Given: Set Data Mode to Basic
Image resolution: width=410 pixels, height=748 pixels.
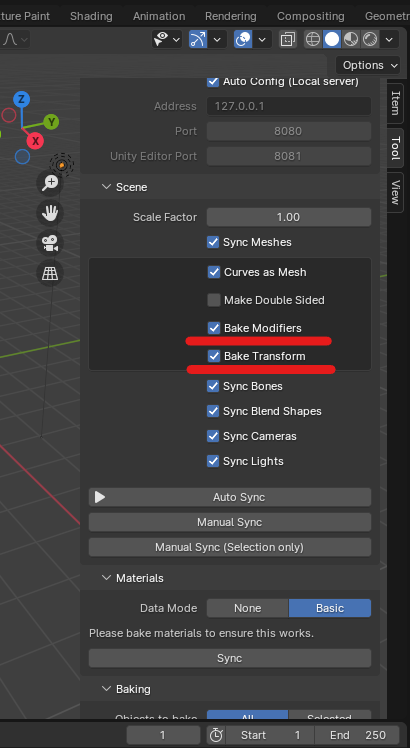Looking at the screenshot, I should click(x=330, y=608).
